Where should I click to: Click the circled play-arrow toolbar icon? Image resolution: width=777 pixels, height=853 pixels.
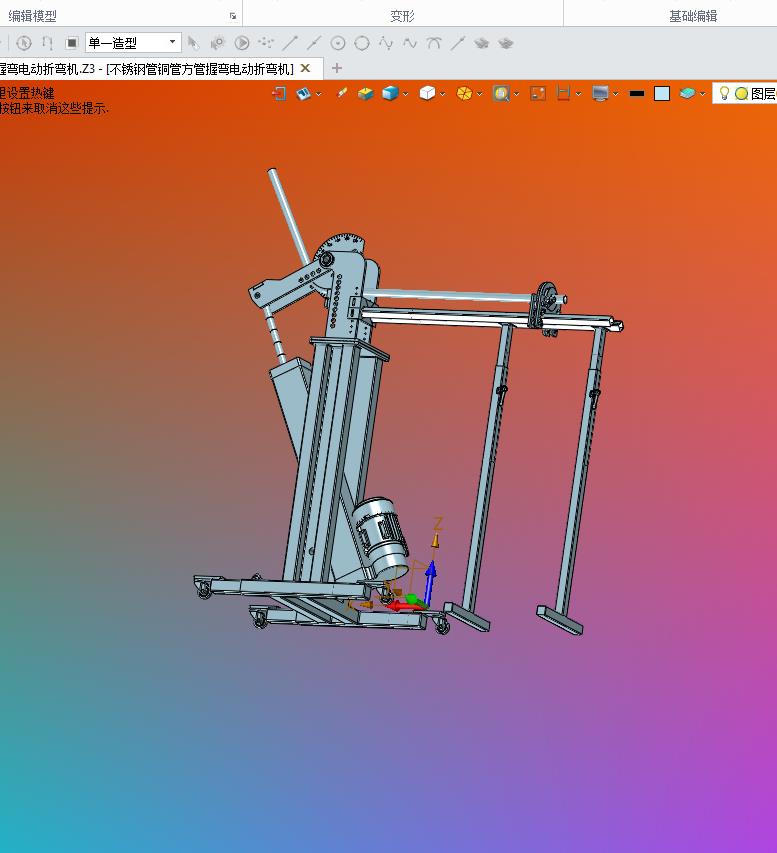(242, 43)
